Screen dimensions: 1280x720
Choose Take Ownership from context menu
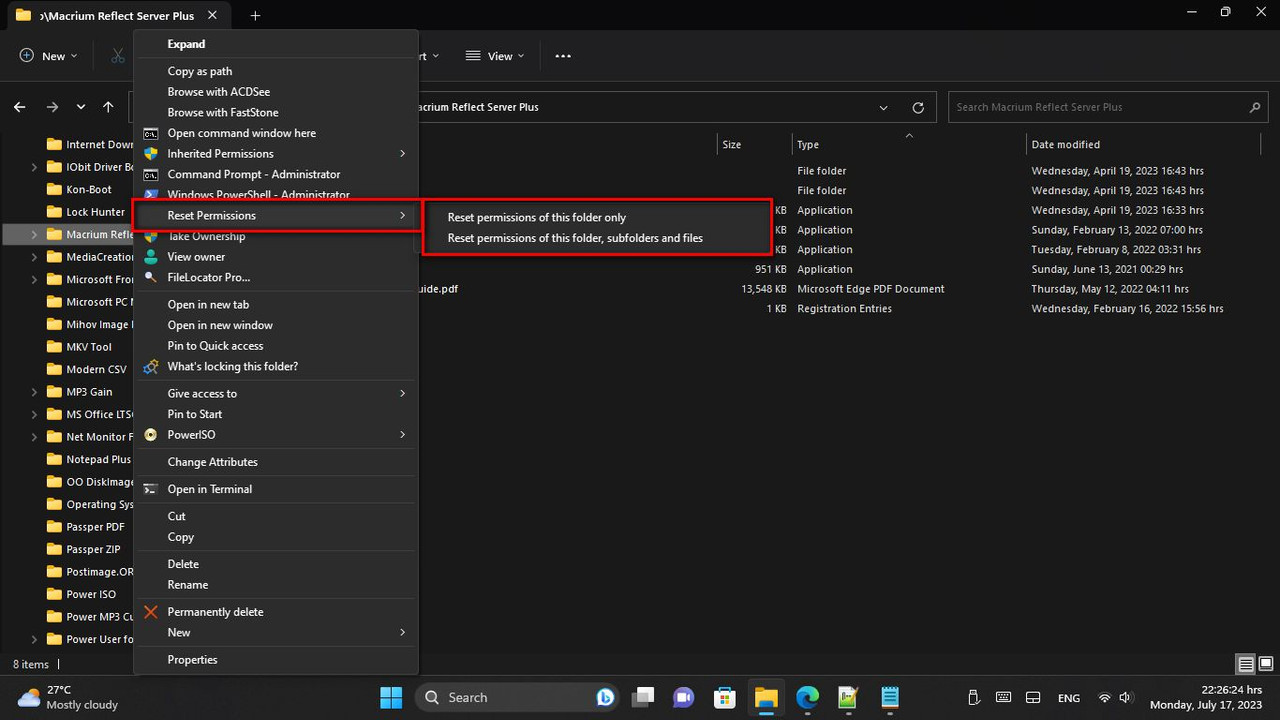point(206,236)
